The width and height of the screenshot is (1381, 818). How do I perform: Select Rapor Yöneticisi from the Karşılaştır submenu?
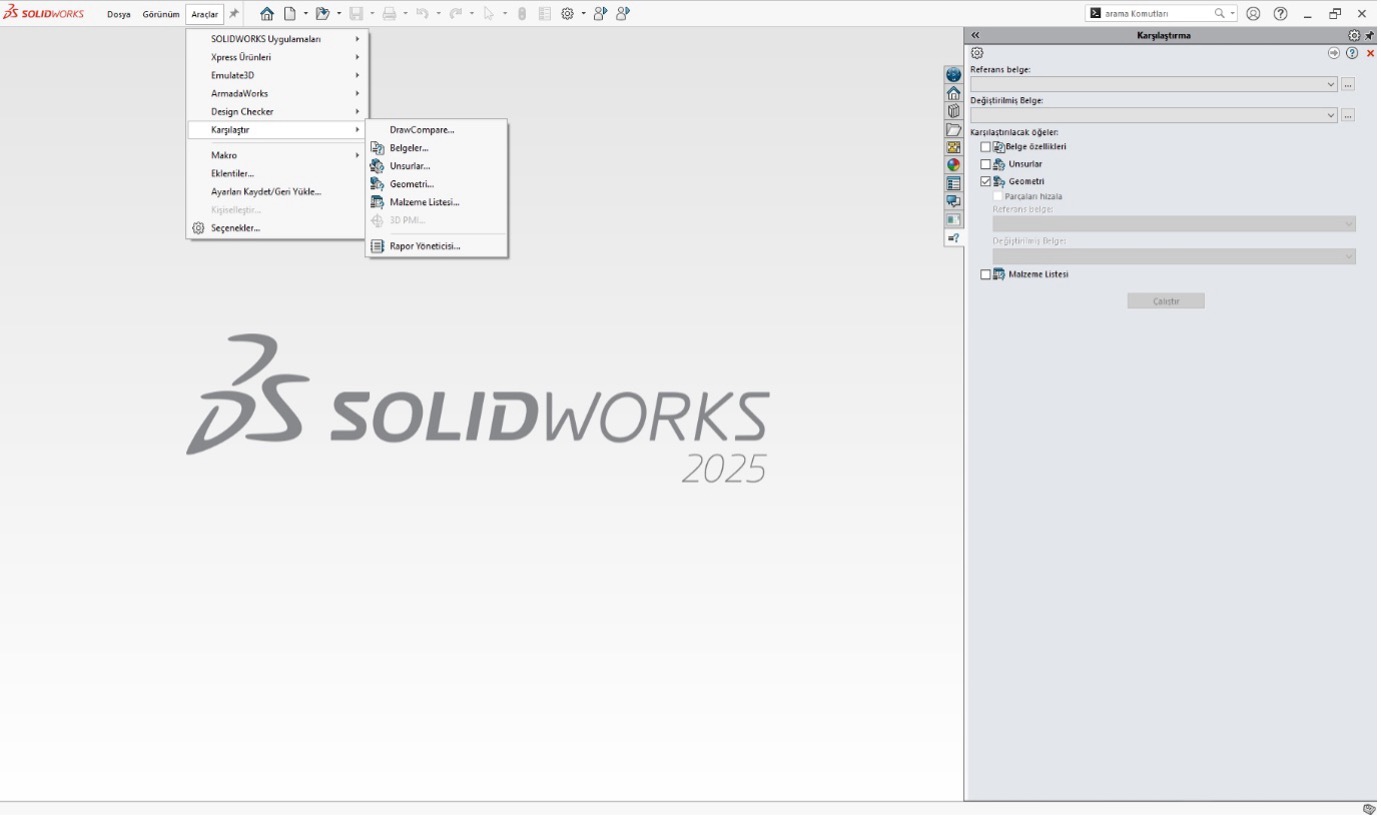[x=424, y=246]
